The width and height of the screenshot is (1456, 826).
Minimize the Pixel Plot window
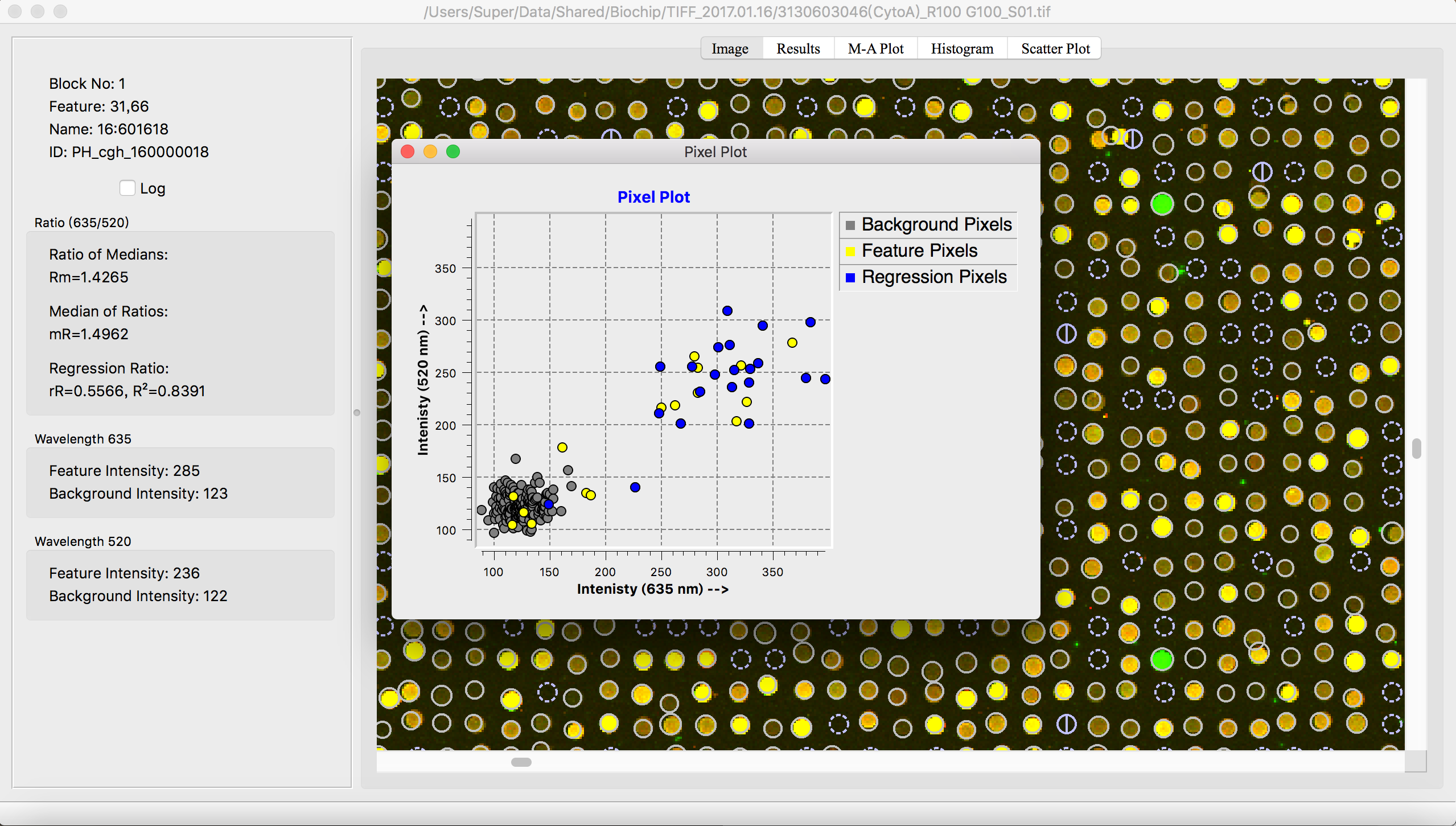(x=430, y=152)
